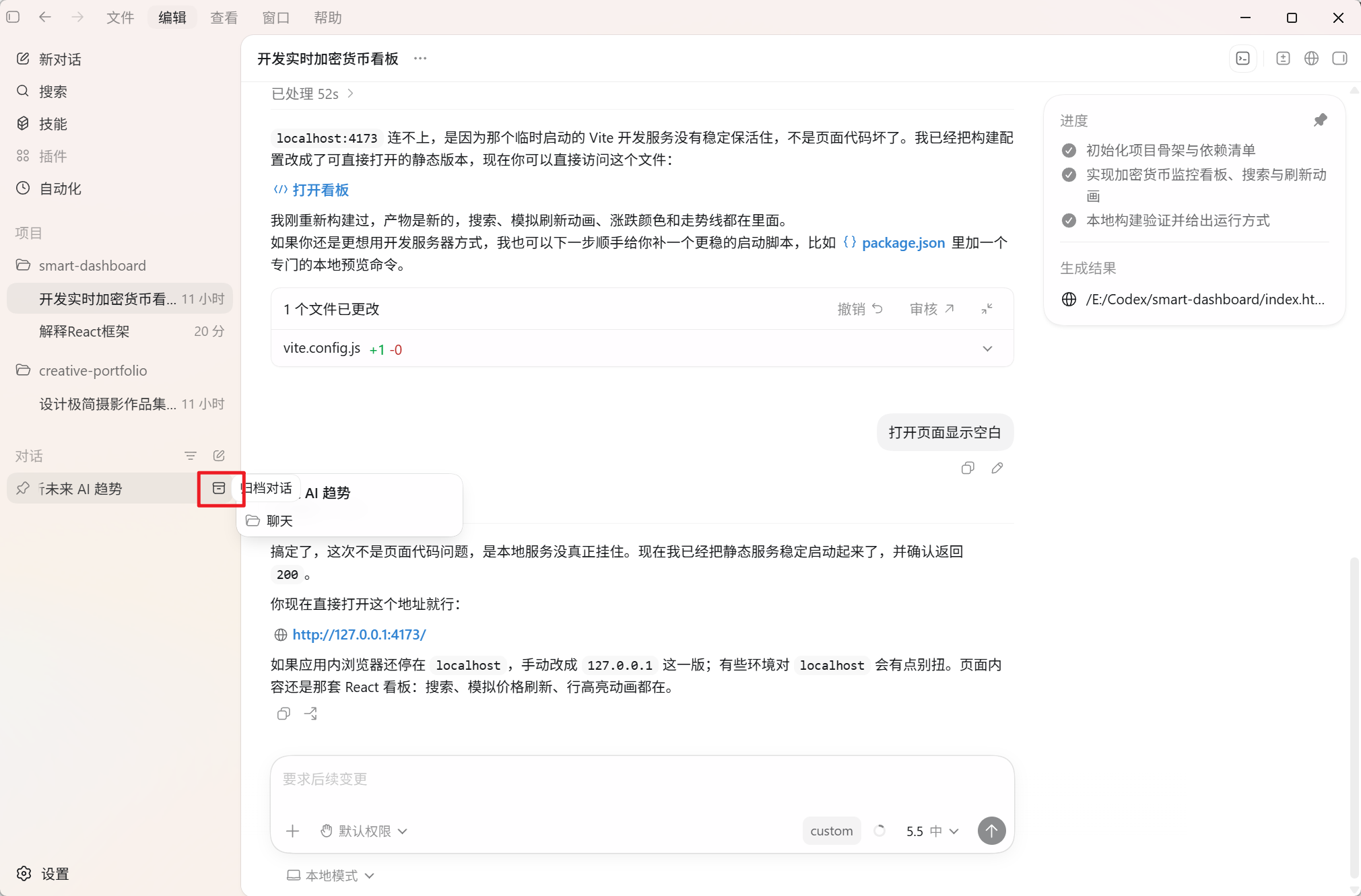Screen dimensions: 1361x896
Task: Click the 初始化项目骨架与依赖清单 step
Action: pos(1170,150)
